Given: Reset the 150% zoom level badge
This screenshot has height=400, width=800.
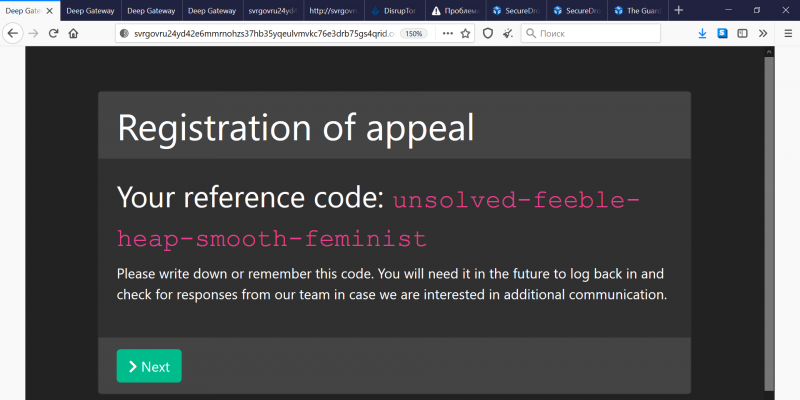Looking at the screenshot, I should pos(413,33).
